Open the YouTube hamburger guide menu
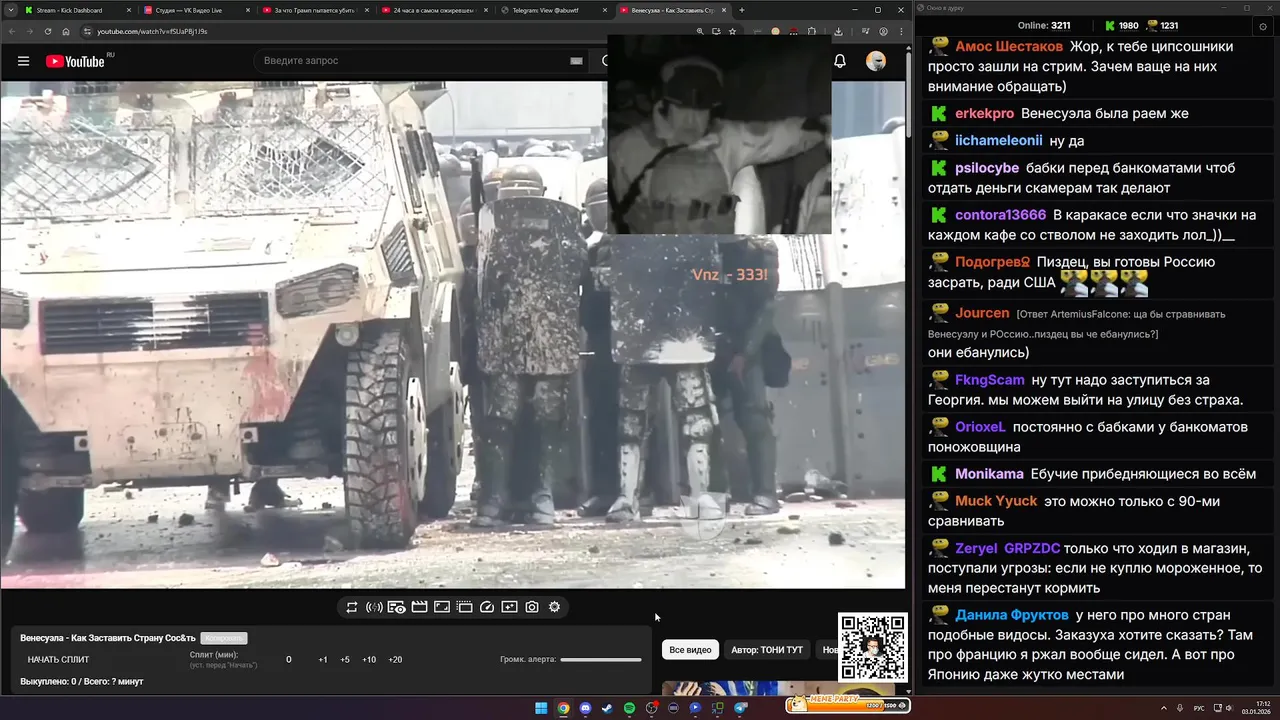The width and height of the screenshot is (1280, 720). click(23, 61)
